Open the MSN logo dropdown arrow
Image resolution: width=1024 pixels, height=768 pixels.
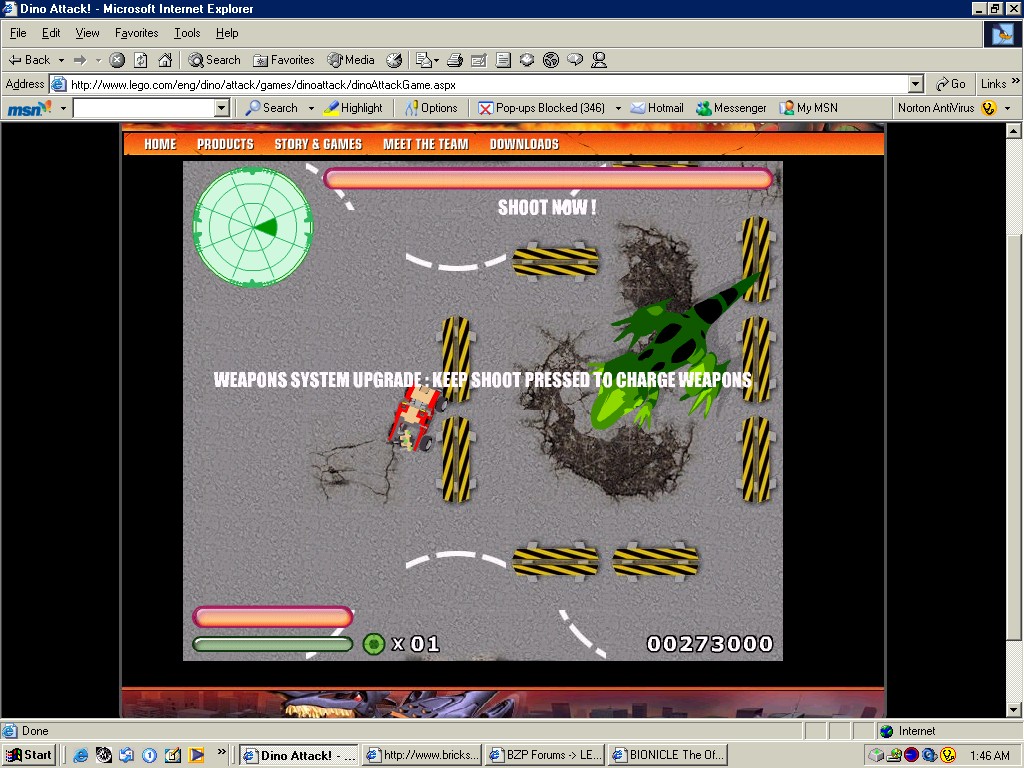[x=63, y=108]
